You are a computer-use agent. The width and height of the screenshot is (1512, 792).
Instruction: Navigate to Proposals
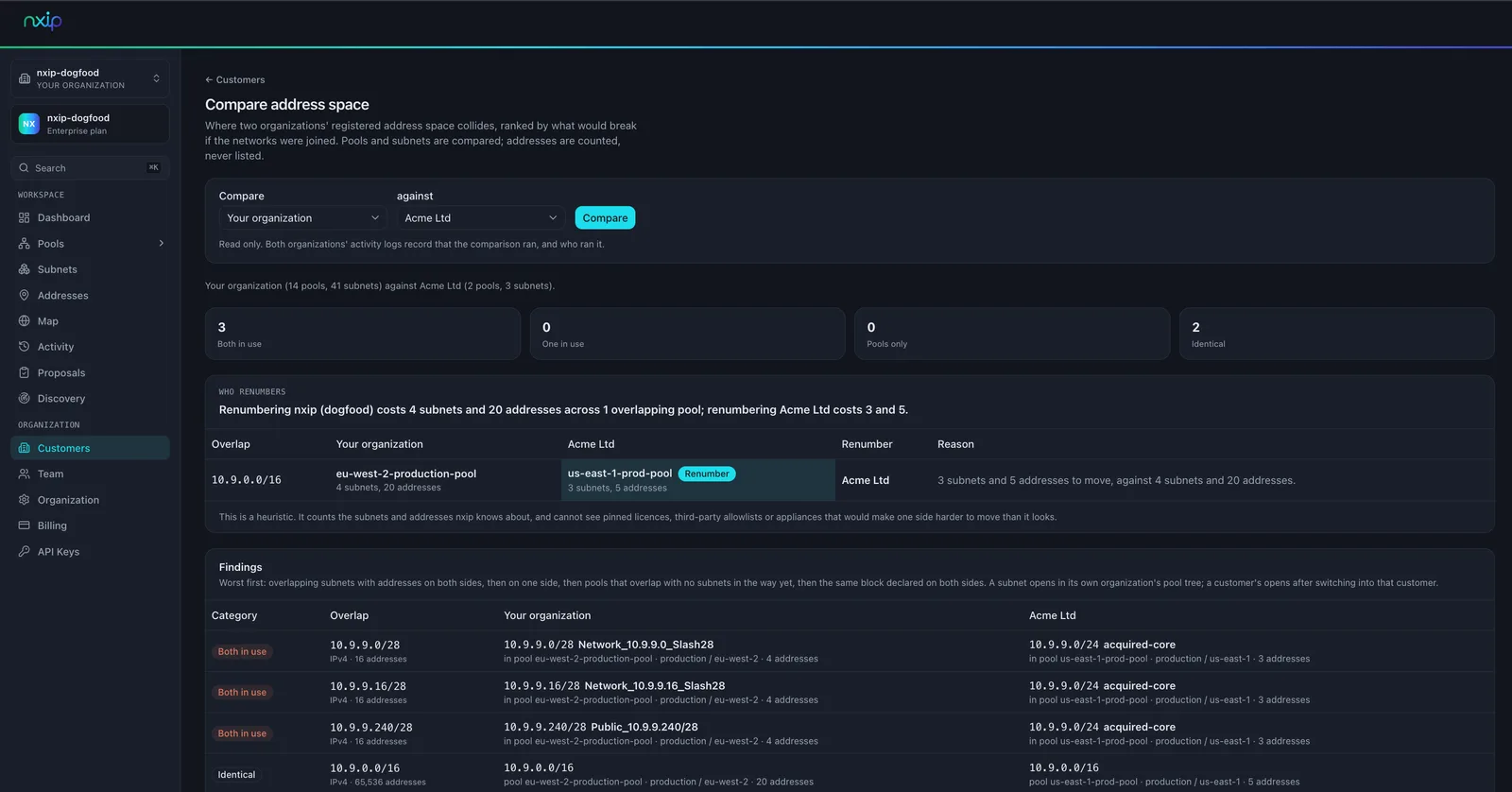(x=90, y=372)
